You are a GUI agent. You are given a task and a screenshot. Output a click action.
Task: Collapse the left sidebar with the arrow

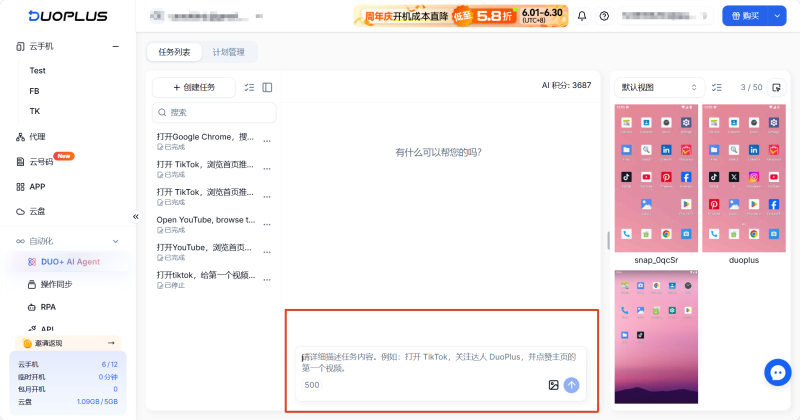pyautogui.click(x=136, y=217)
